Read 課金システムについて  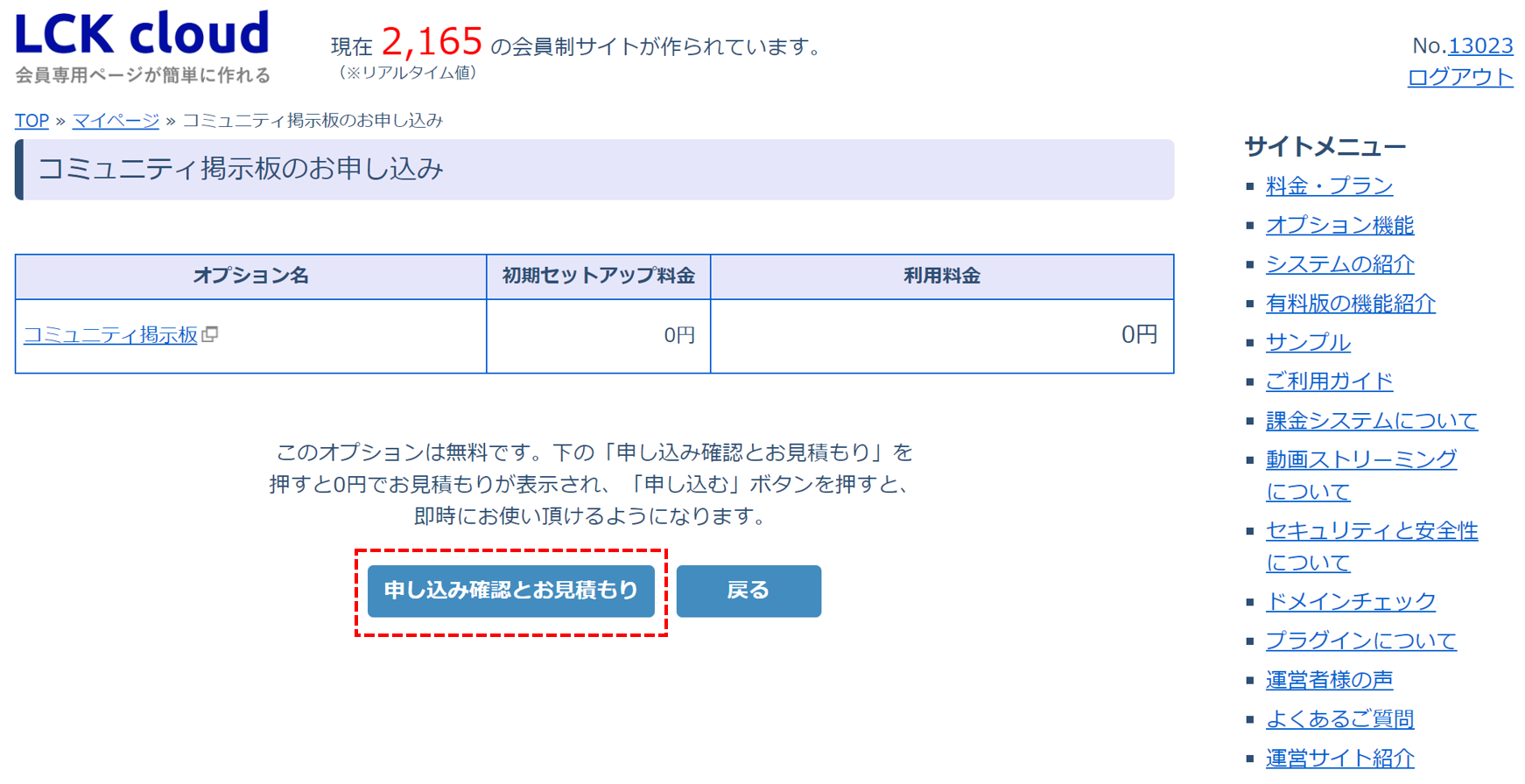1372,421
